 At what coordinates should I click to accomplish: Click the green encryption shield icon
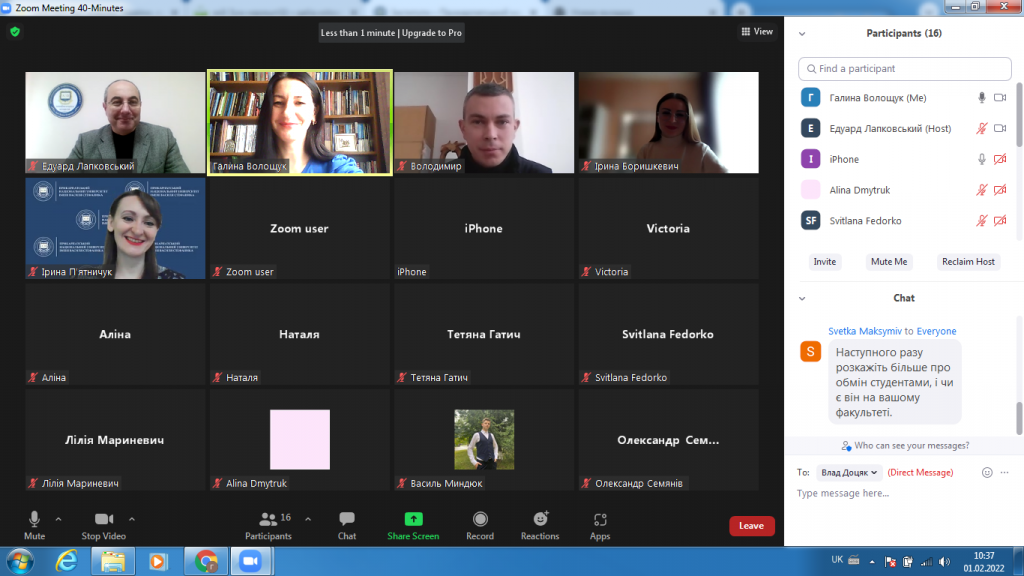(x=15, y=32)
